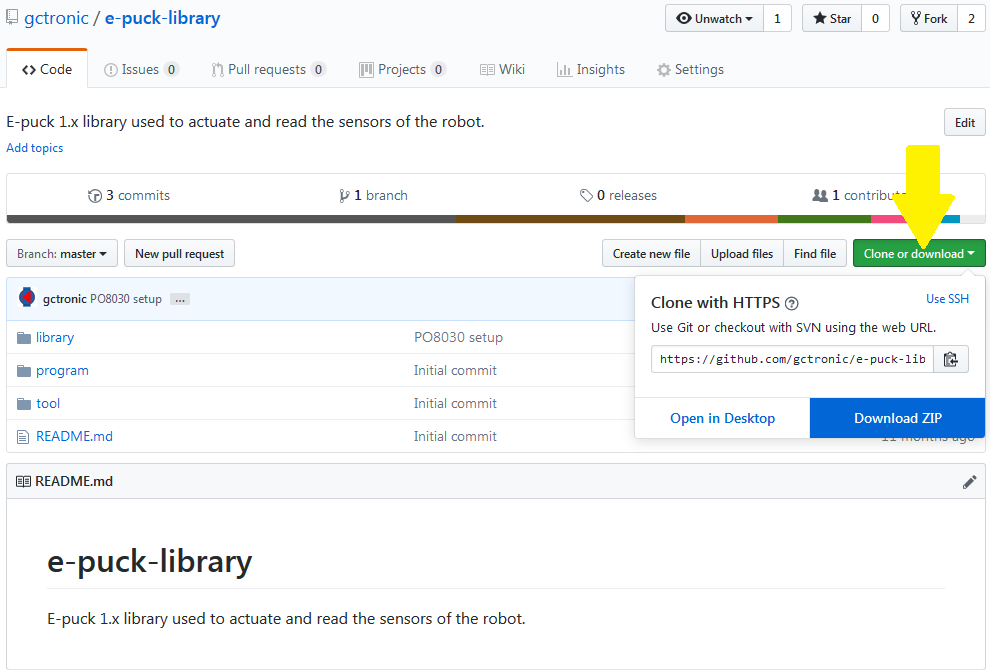
Task: Open the Insights tab
Action: coord(591,70)
